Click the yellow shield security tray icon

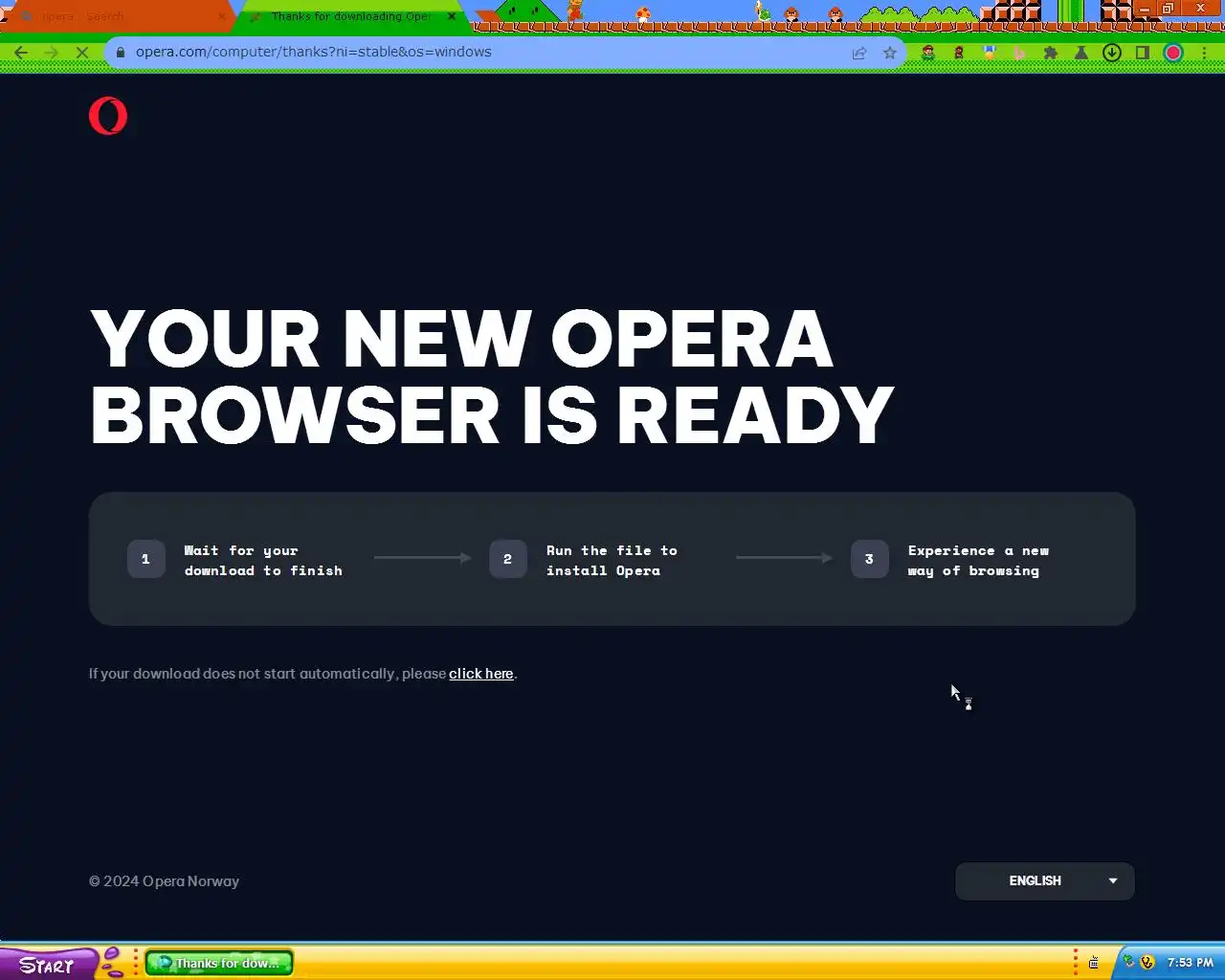tap(1147, 963)
